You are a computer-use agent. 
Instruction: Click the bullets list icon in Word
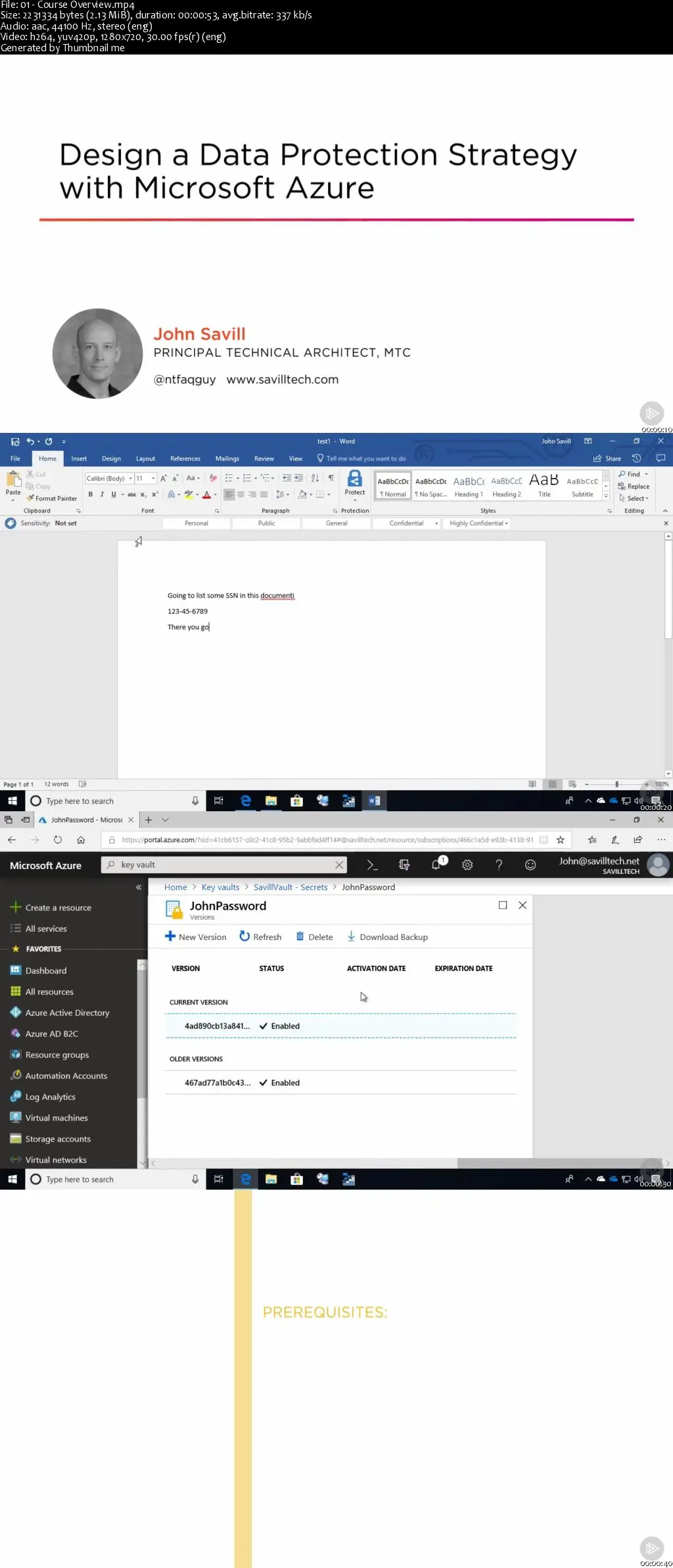point(229,478)
